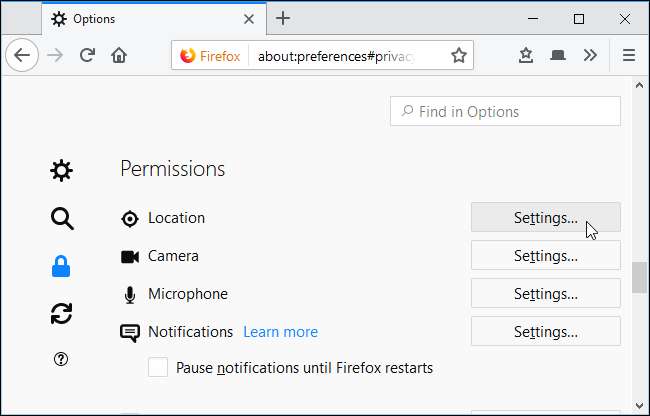This screenshot has height=416, width=650.
Task: Select the Options tab
Action: (140, 19)
